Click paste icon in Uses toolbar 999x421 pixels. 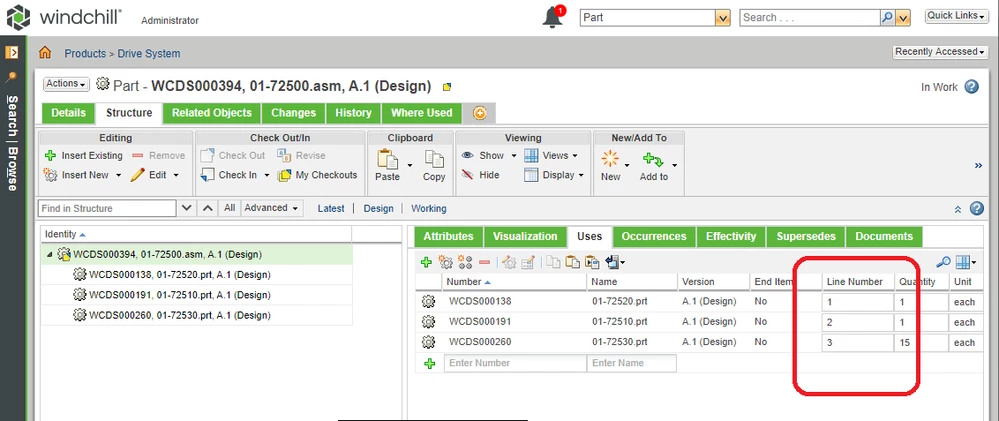point(573,262)
